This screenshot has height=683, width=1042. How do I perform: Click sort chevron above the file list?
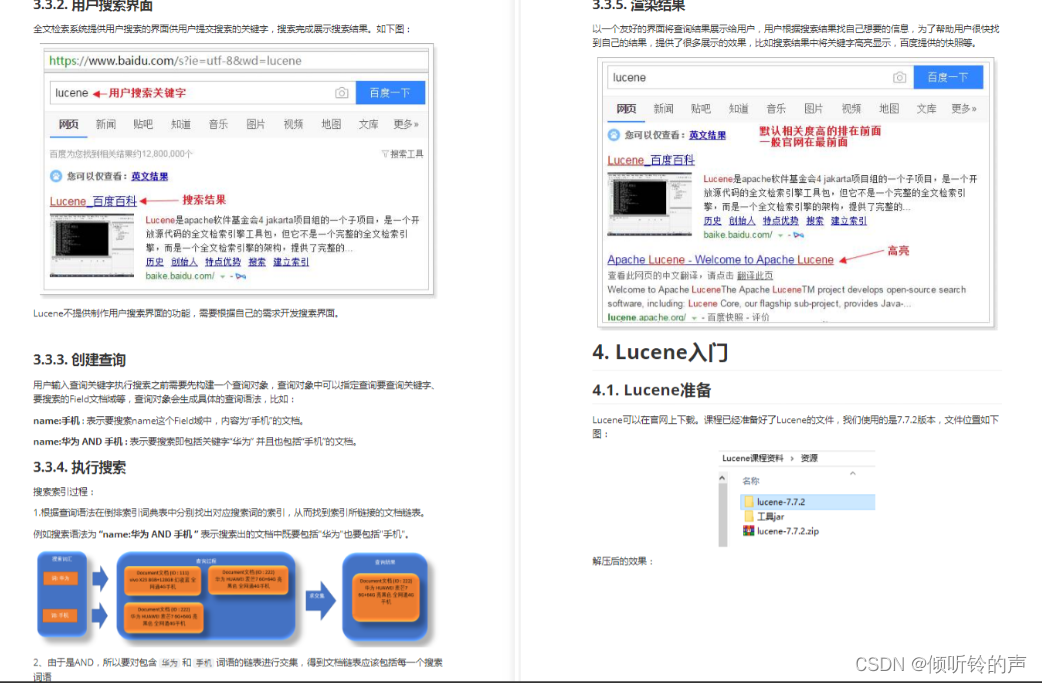(853, 473)
